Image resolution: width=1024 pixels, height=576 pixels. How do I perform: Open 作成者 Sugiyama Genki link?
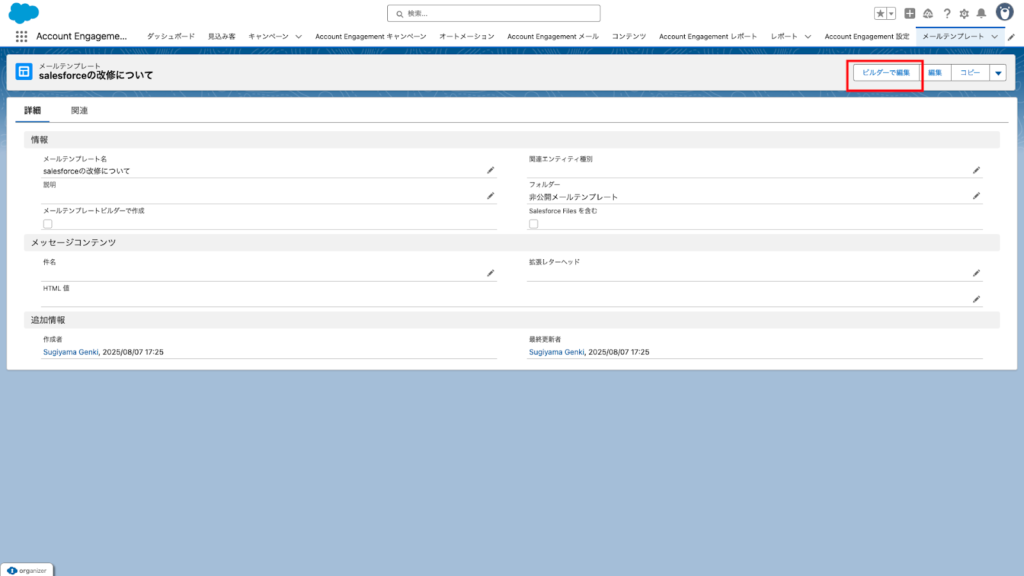coord(71,352)
